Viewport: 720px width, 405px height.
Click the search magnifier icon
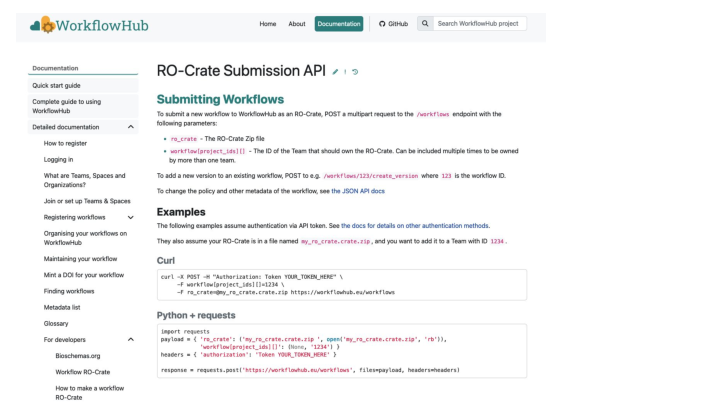425,23
